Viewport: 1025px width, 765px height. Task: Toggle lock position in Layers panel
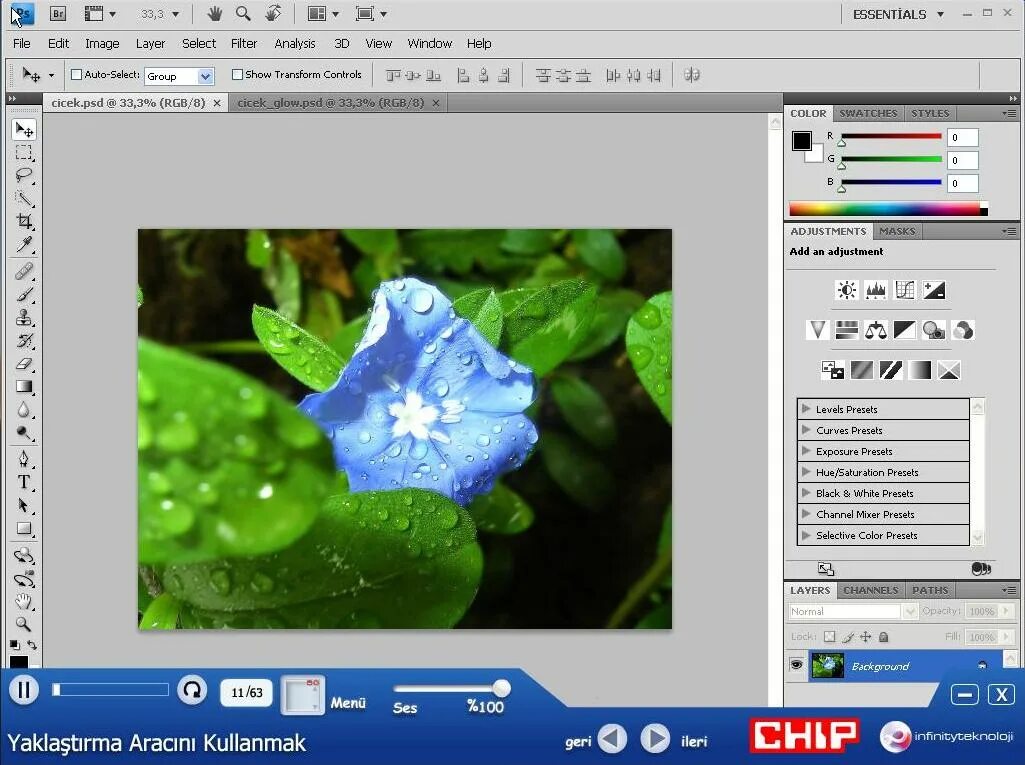[865, 637]
